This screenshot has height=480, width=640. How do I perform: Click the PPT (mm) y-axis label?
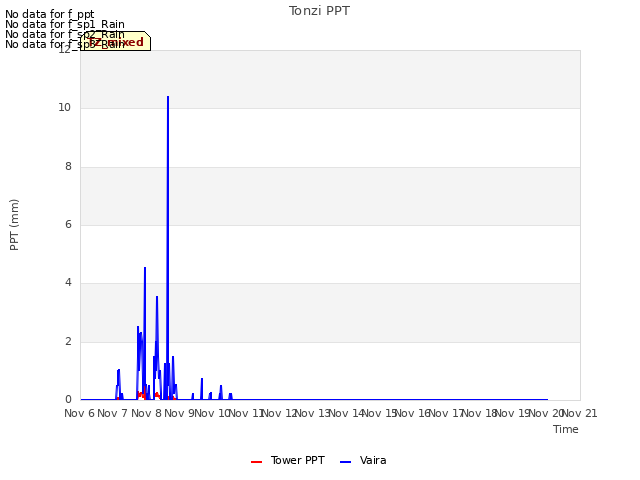(14, 225)
